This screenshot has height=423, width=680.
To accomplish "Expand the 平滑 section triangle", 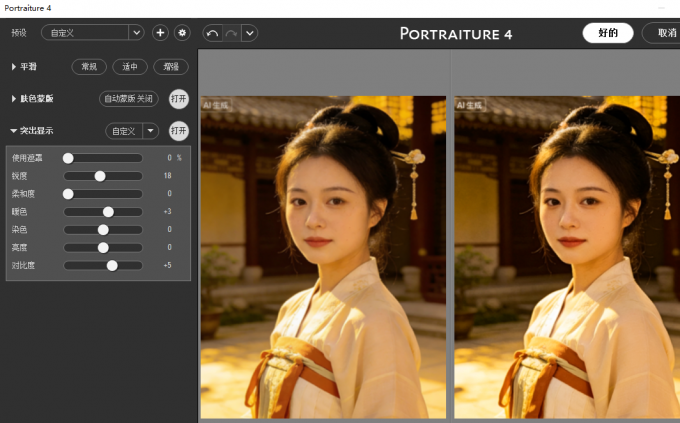I will click(x=13, y=67).
